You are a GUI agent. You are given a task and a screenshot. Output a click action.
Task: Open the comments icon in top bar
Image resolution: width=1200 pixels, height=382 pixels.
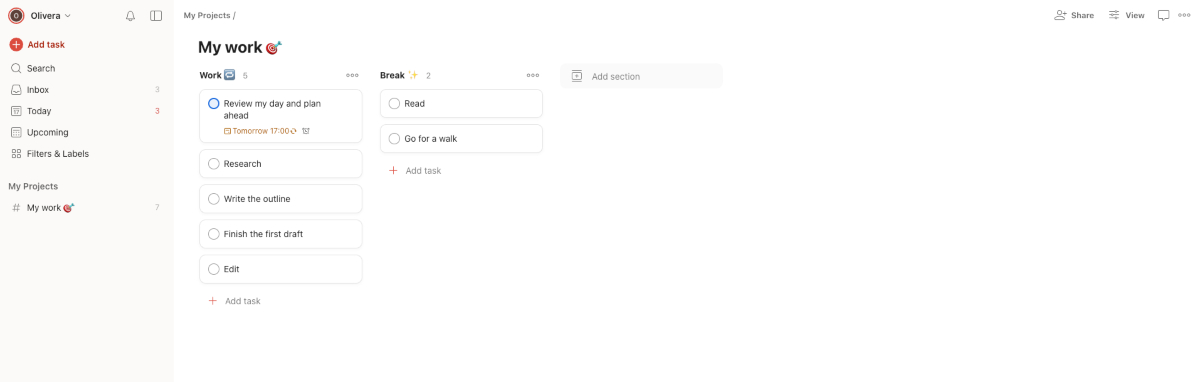click(x=1163, y=15)
